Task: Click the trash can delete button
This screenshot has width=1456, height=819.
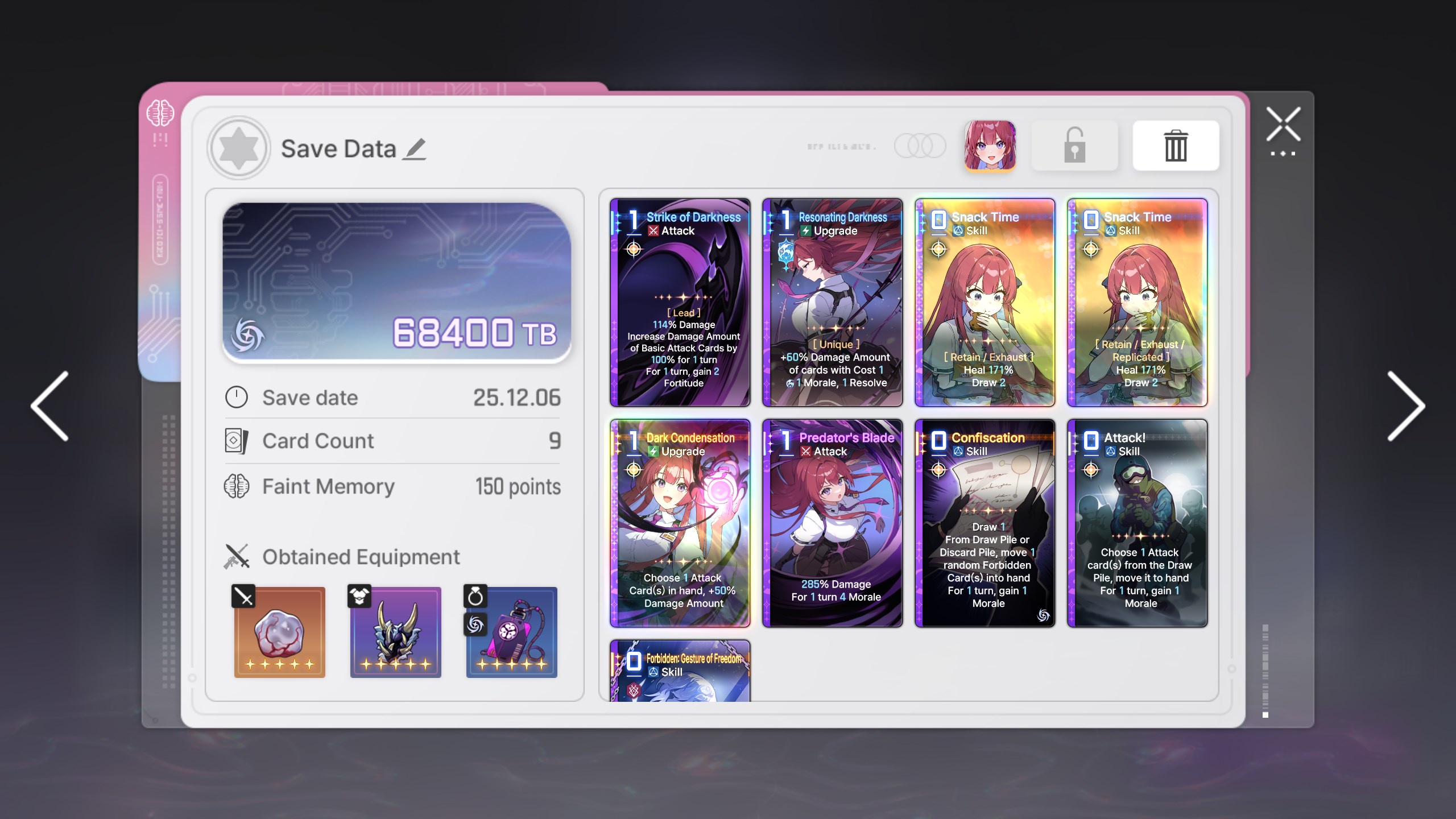Action: coord(1175,146)
